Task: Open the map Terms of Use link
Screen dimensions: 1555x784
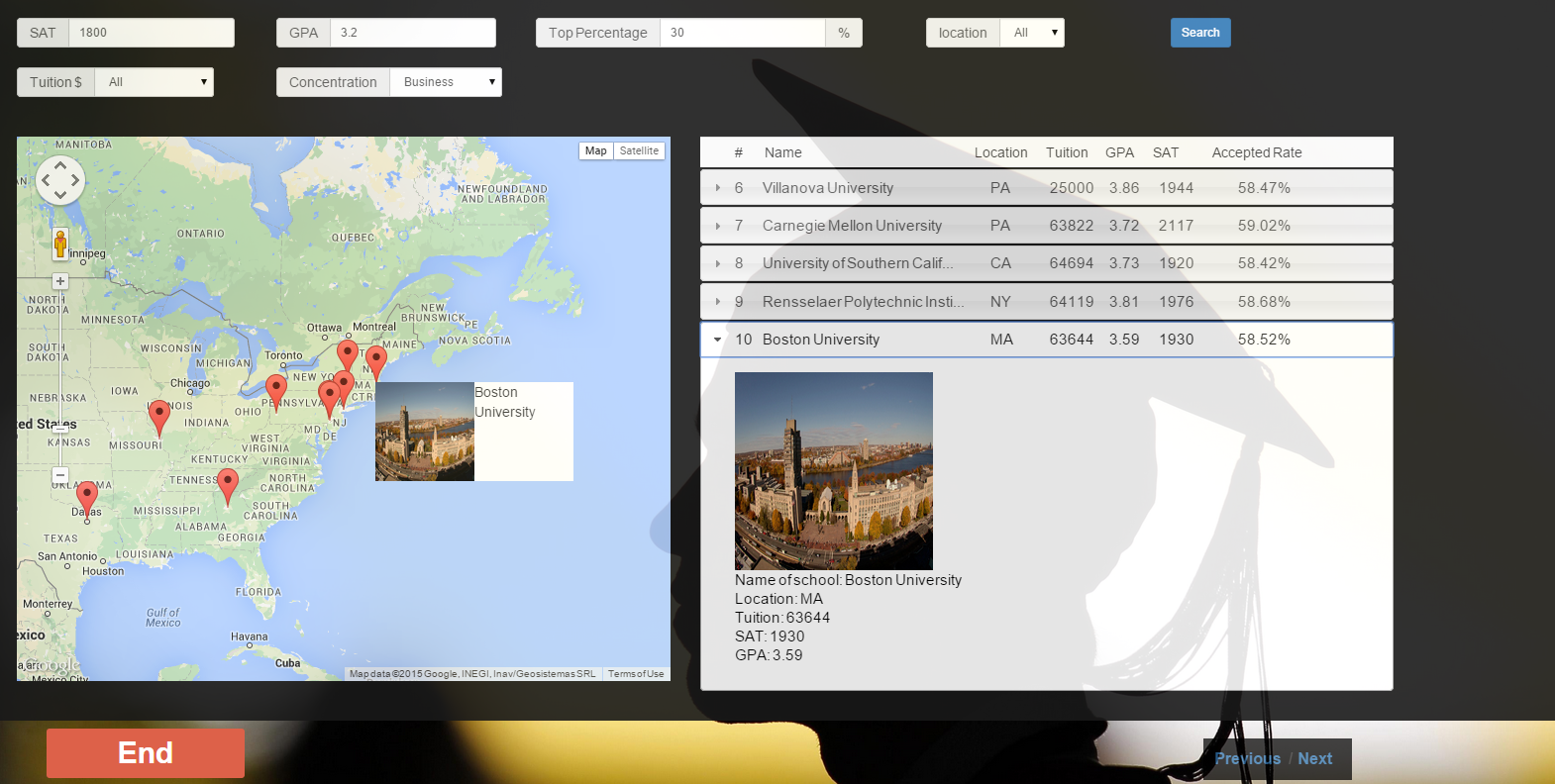Action: coord(636,674)
